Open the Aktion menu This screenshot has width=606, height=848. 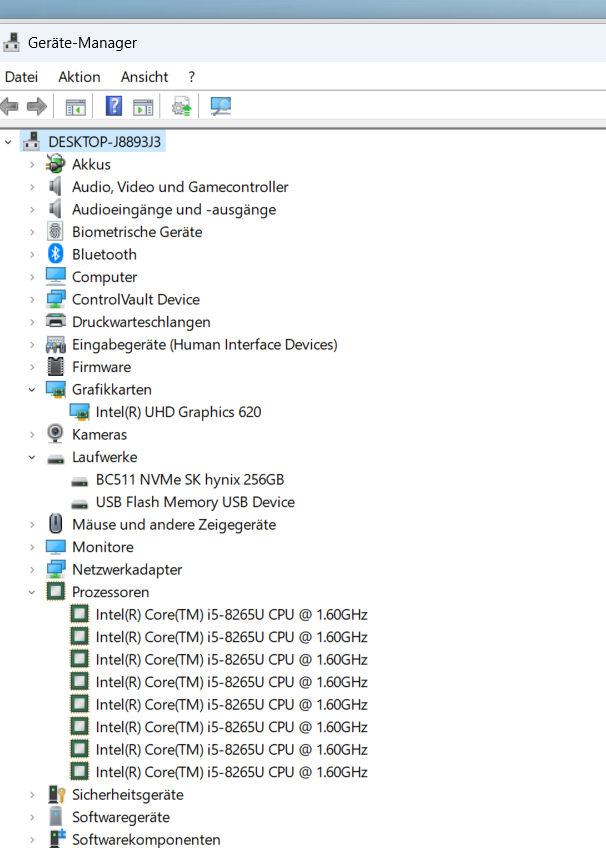click(79, 77)
